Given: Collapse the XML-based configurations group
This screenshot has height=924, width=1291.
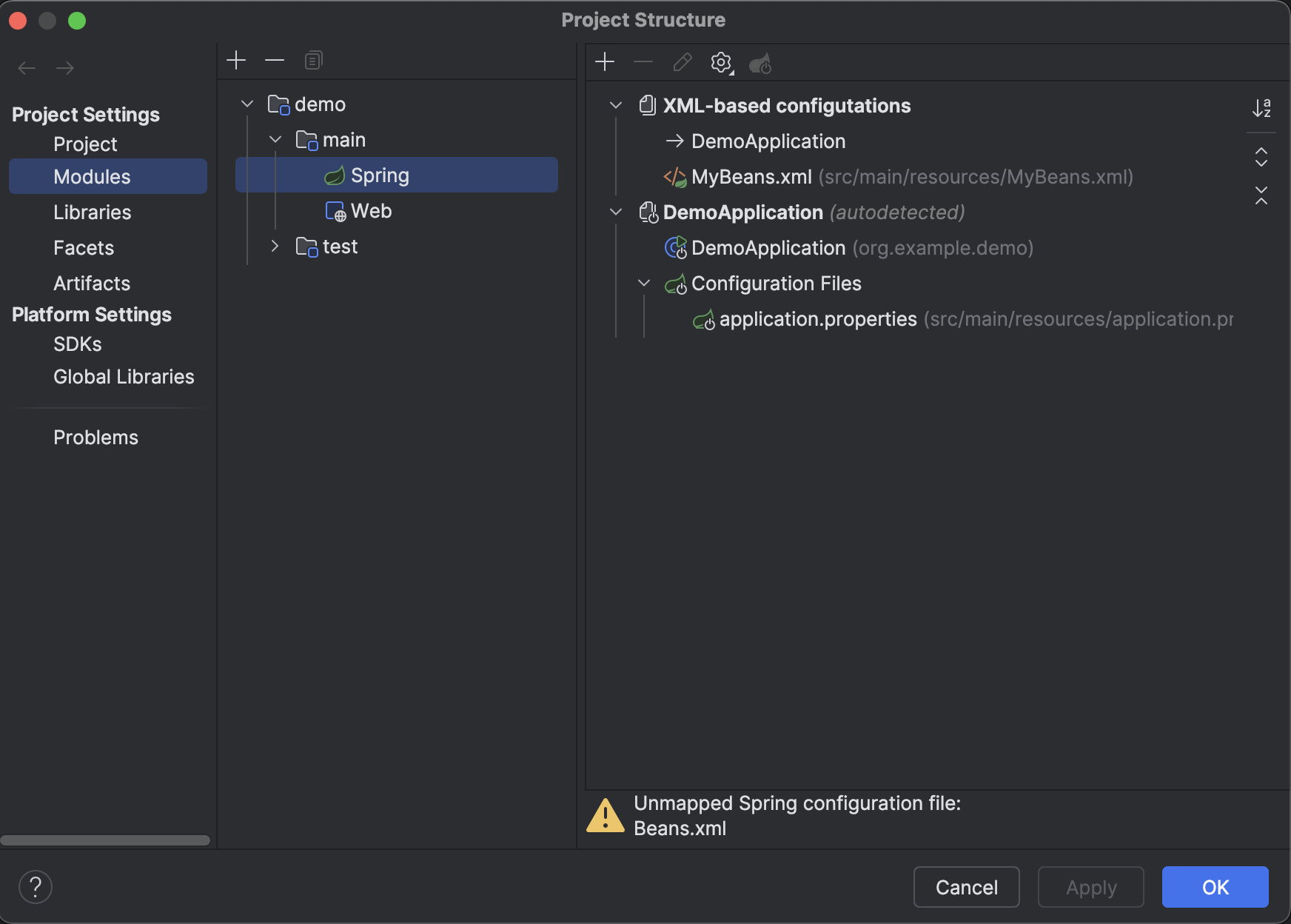Looking at the screenshot, I should [x=616, y=106].
